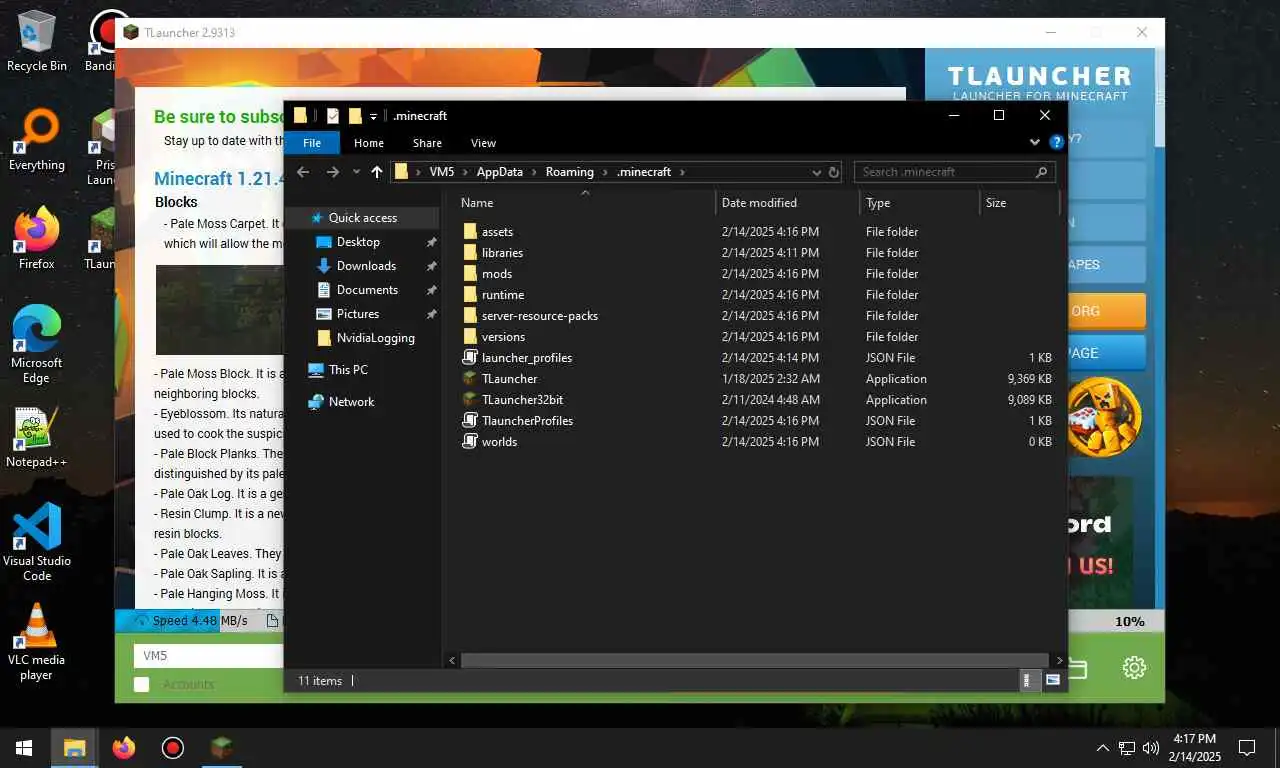Select TLauncher32bit application icon
The width and height of the screenshot is (1280, 768).
point(470,400)
